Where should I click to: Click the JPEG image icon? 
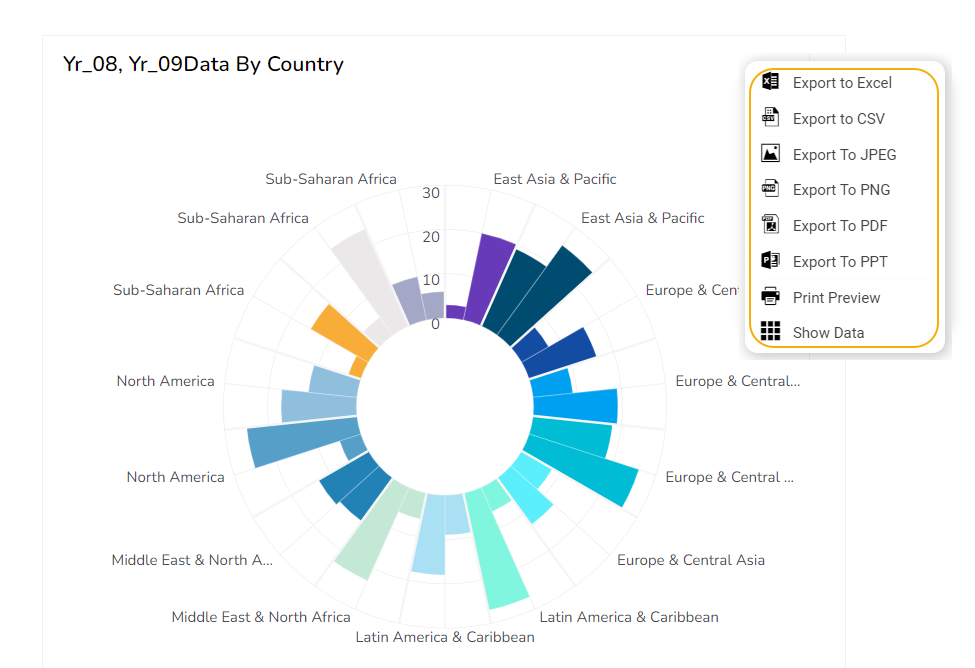click(x=770, y=154)
